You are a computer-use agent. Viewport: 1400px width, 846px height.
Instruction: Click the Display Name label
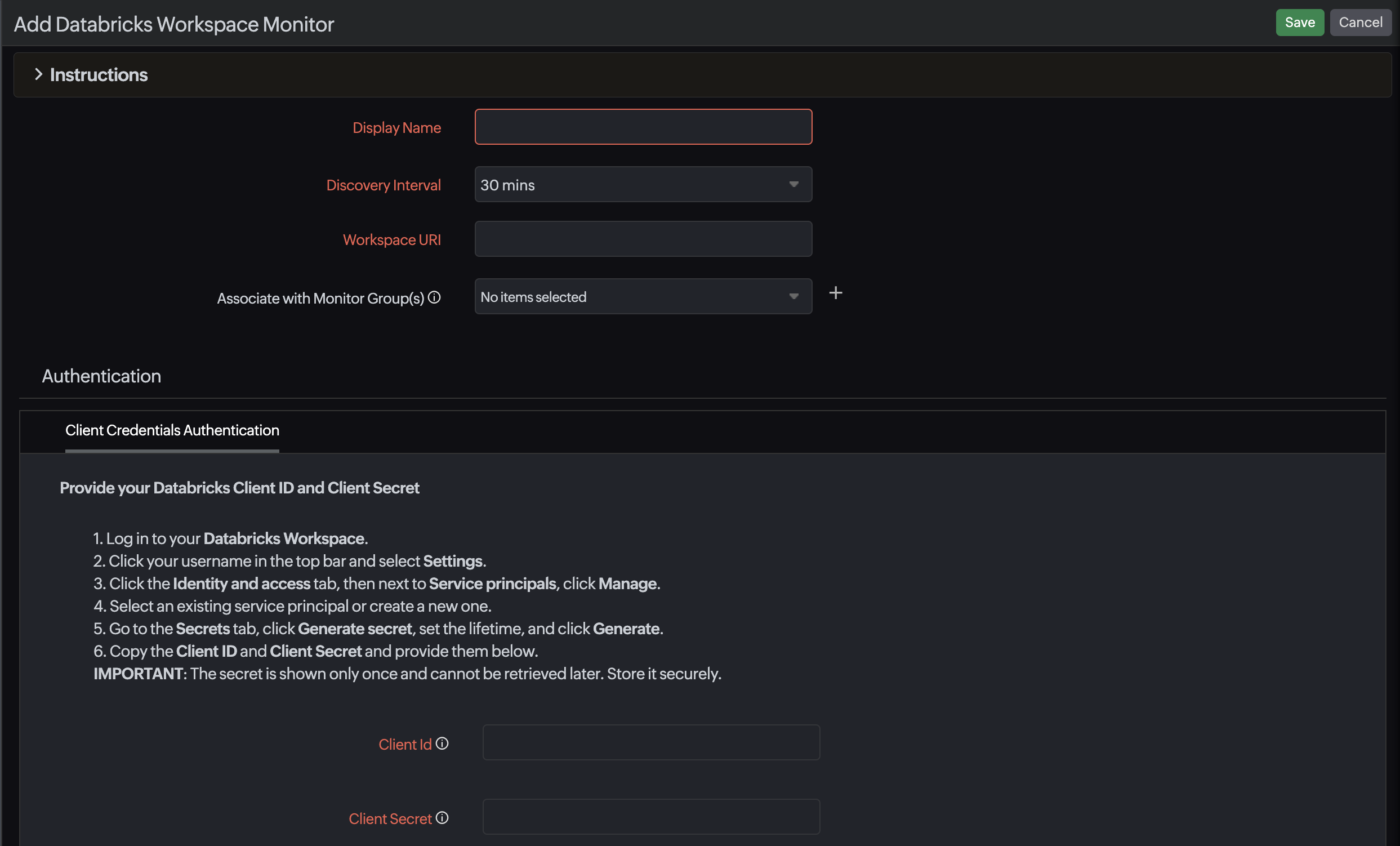coord(396,128)
